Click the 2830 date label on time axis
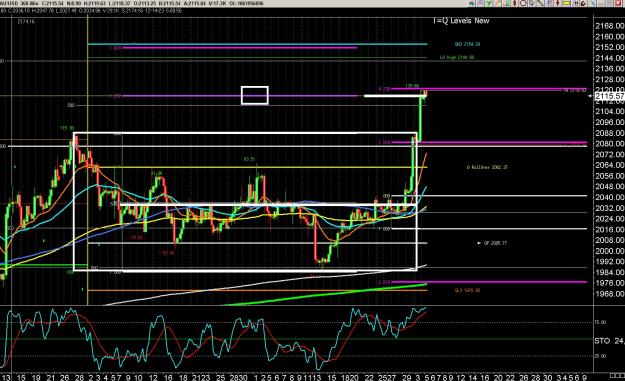This screenshot has height=381, width=625. 238,377
